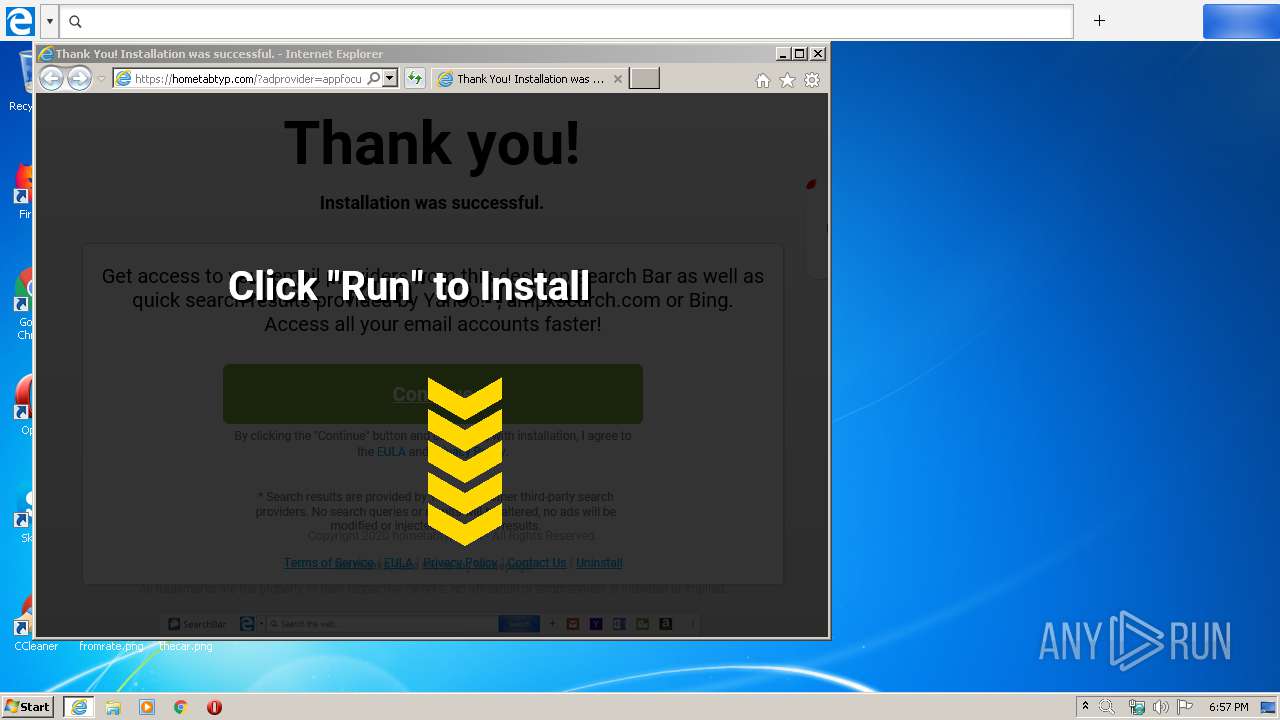This screenshot has height=720, width=1280.
Task: Click the dimmed green Continue button
Action: tap(432, 394)
